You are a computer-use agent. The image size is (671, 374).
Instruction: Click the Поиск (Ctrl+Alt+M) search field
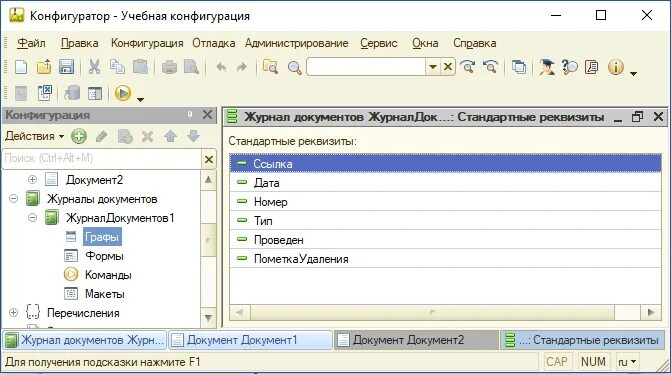pos(102,159)
